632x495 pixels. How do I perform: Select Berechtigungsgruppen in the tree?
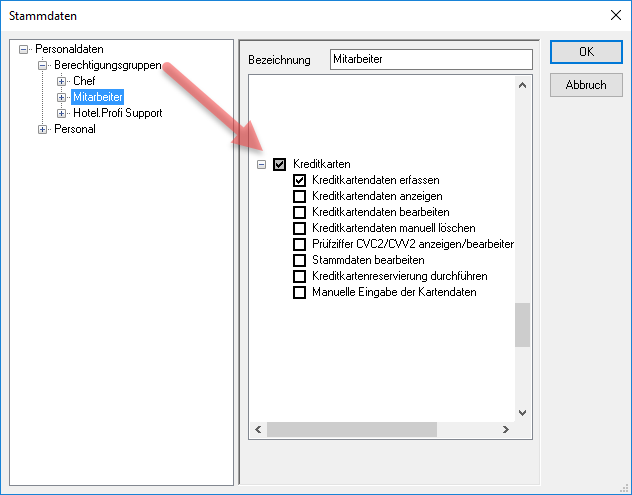pos(108,65)
